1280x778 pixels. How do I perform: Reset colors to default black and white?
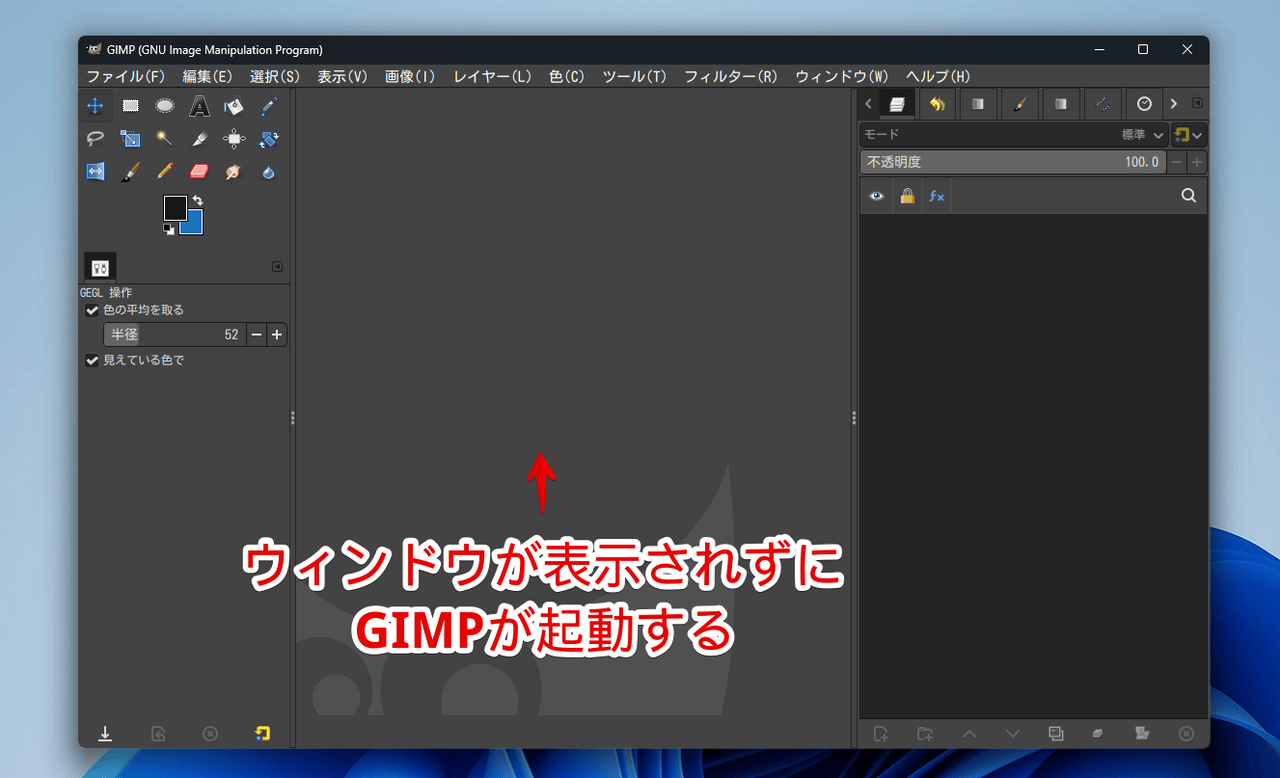pyautogui.click(x=169, y=229)
